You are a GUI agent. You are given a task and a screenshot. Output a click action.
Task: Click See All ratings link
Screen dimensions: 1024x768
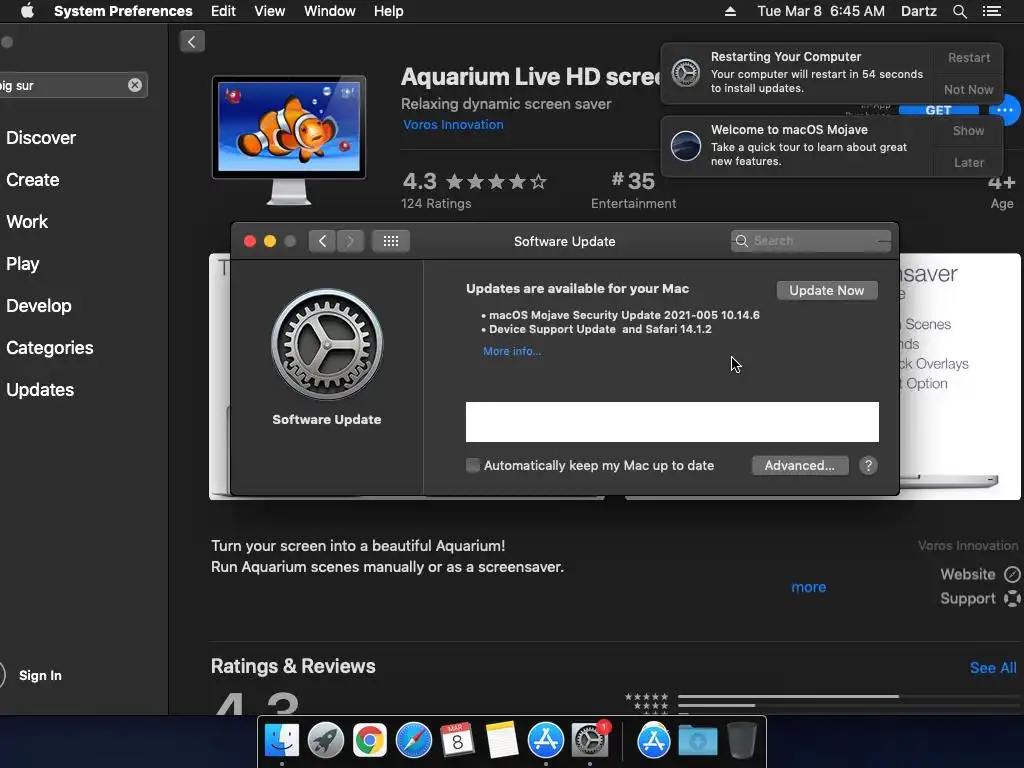993,668
